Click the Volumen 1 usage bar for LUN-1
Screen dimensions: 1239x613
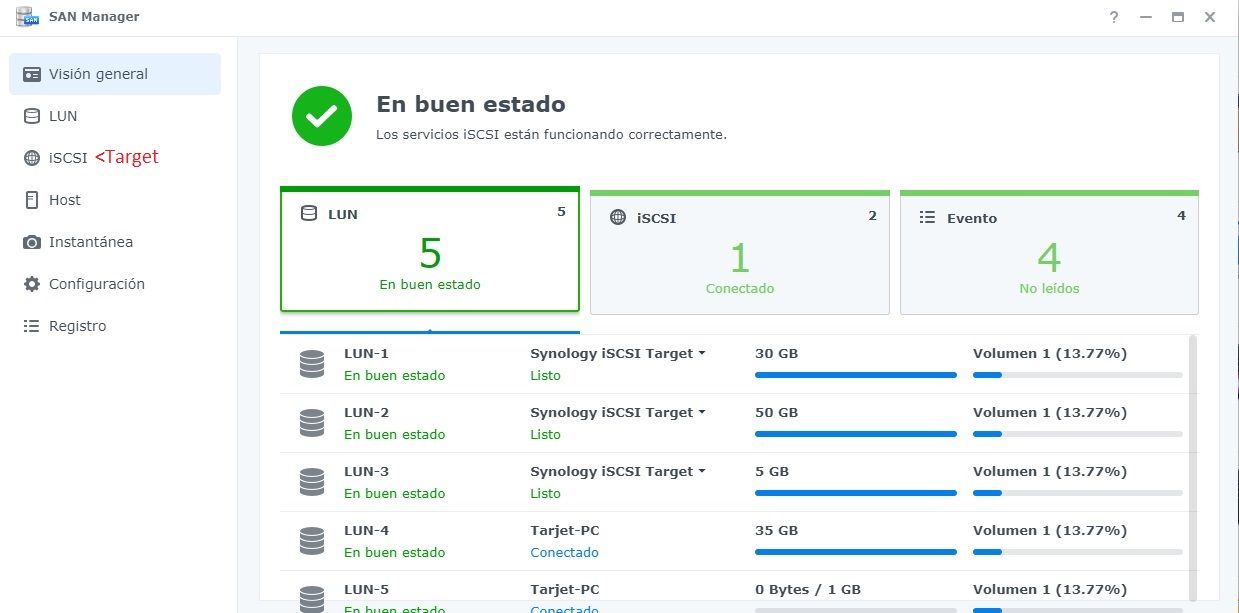(x=1077, y=375)
